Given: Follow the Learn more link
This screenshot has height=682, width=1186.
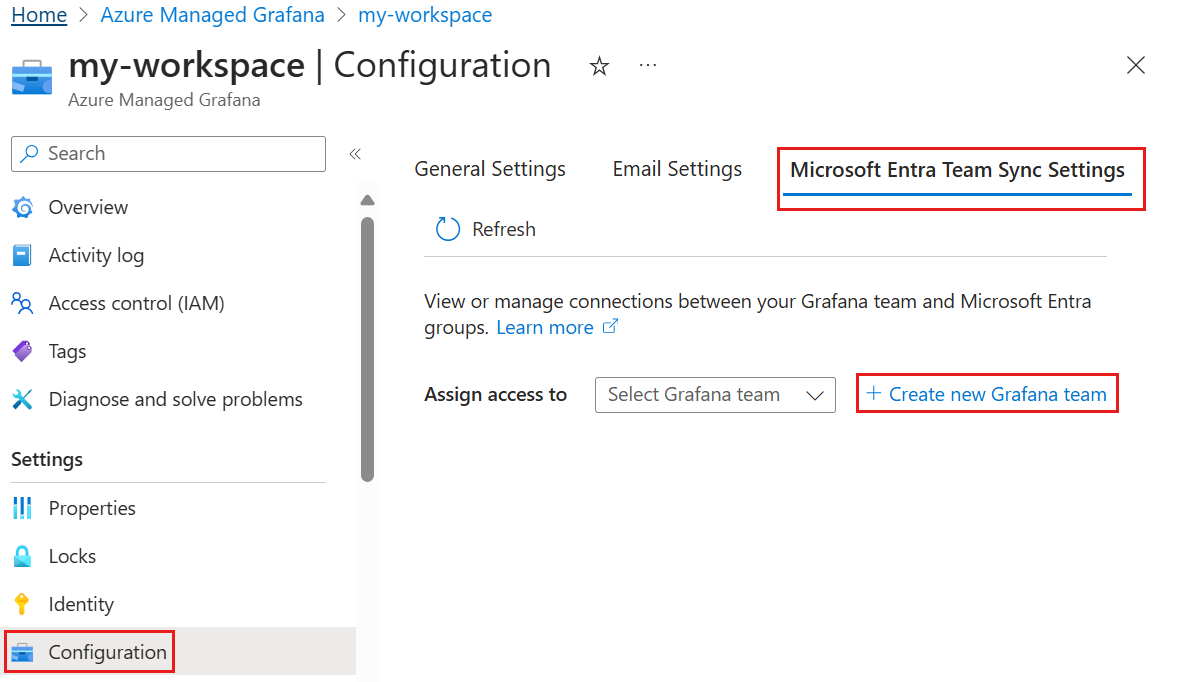Looking at the screenshot, I should [546, 327].
